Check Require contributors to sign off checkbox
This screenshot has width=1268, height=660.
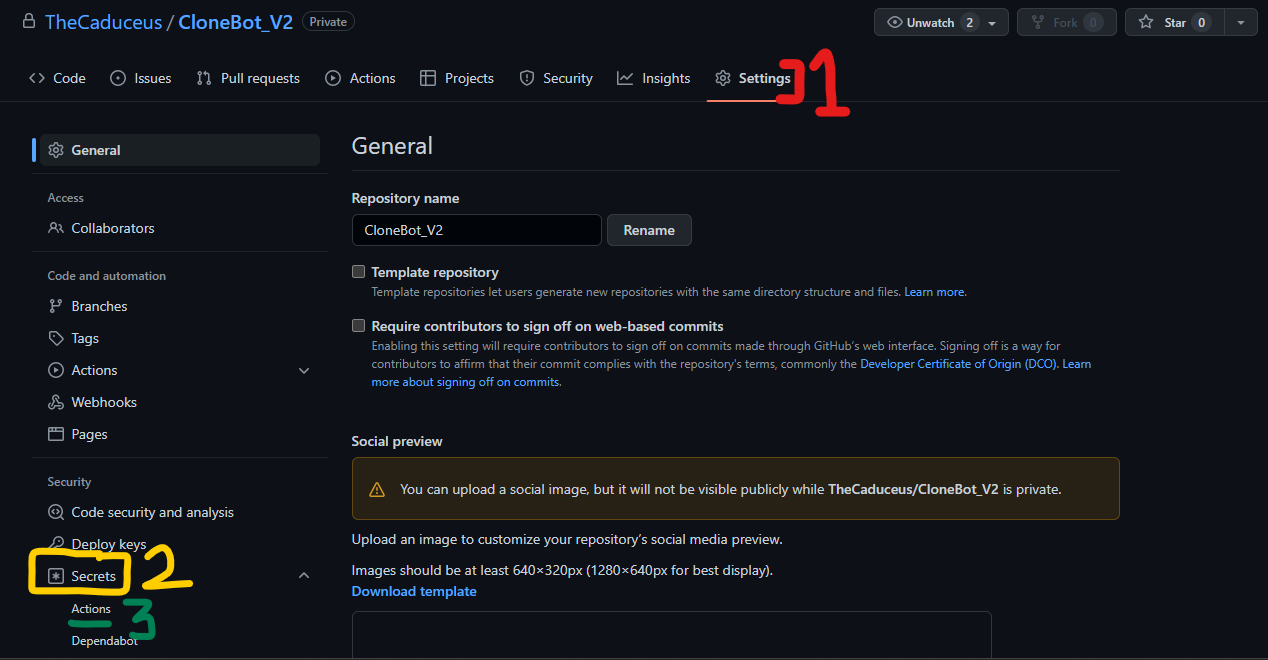[358, 325]
